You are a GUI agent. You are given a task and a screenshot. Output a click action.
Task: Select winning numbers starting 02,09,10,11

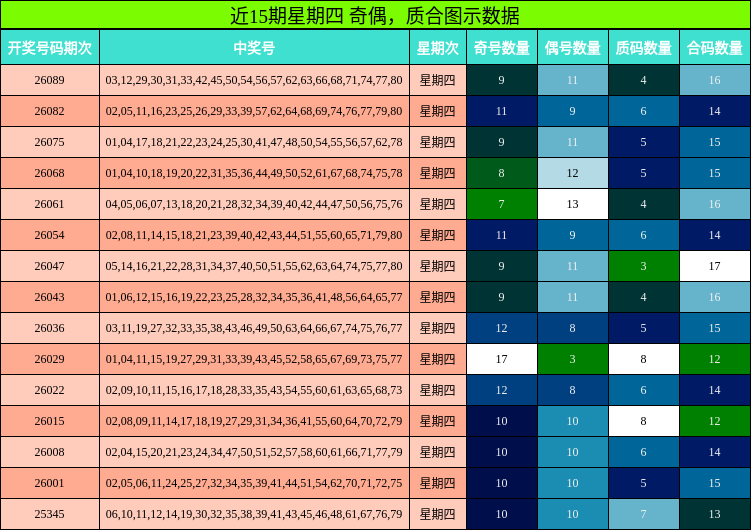(x=254, y=390)
